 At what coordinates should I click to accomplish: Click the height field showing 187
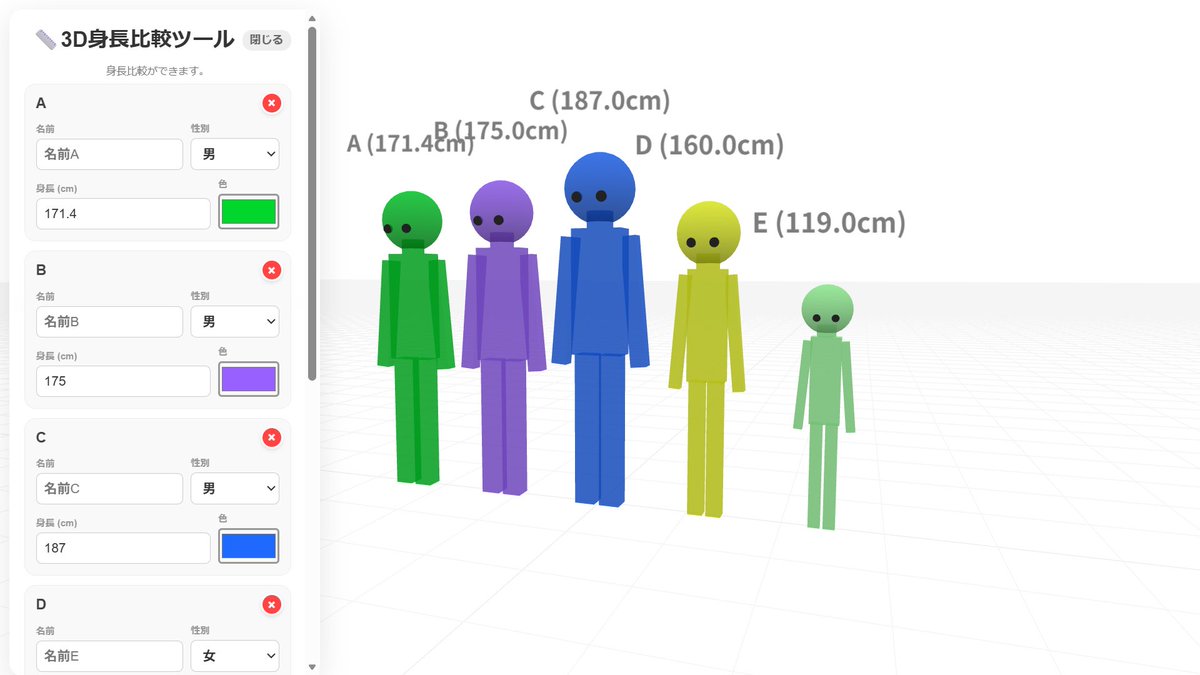(x=123, y=547)
